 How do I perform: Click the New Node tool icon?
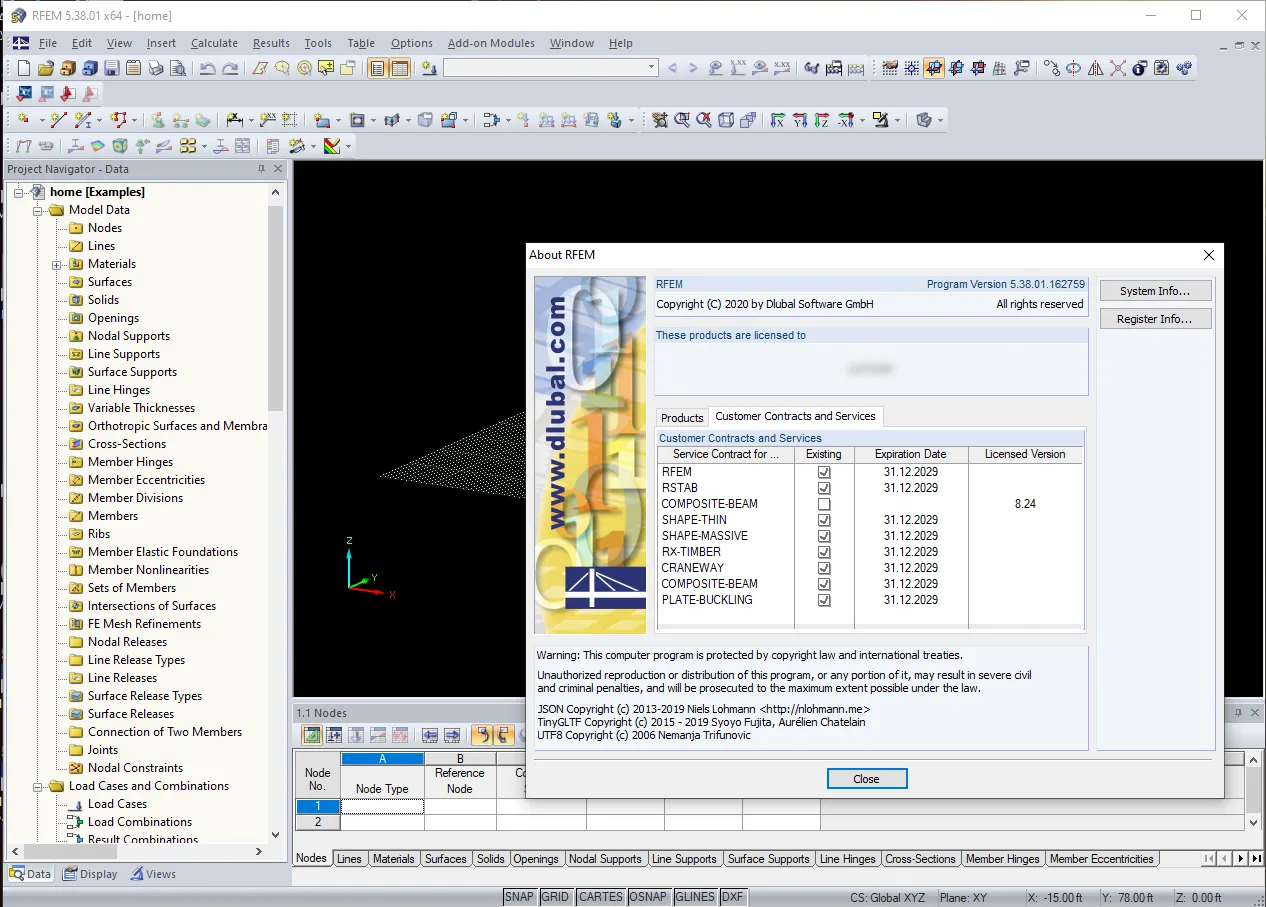tap(24, 120)
